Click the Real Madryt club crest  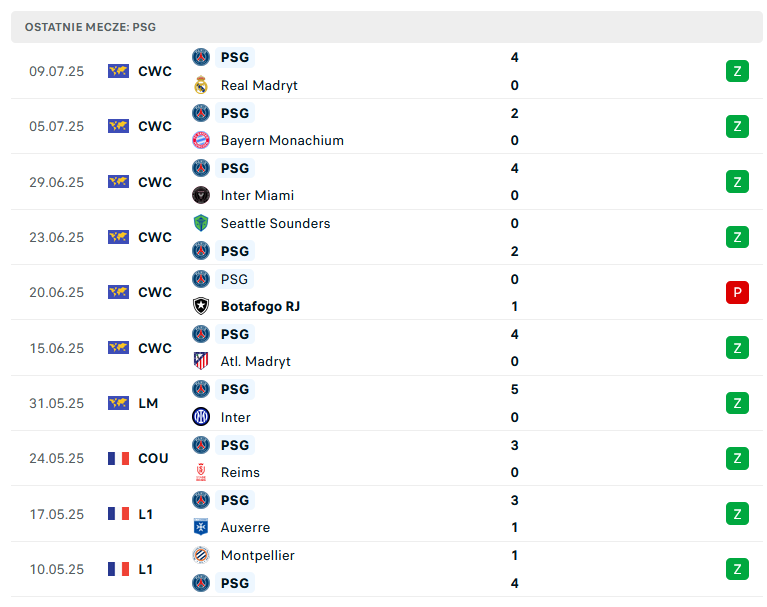pos(201,85)
